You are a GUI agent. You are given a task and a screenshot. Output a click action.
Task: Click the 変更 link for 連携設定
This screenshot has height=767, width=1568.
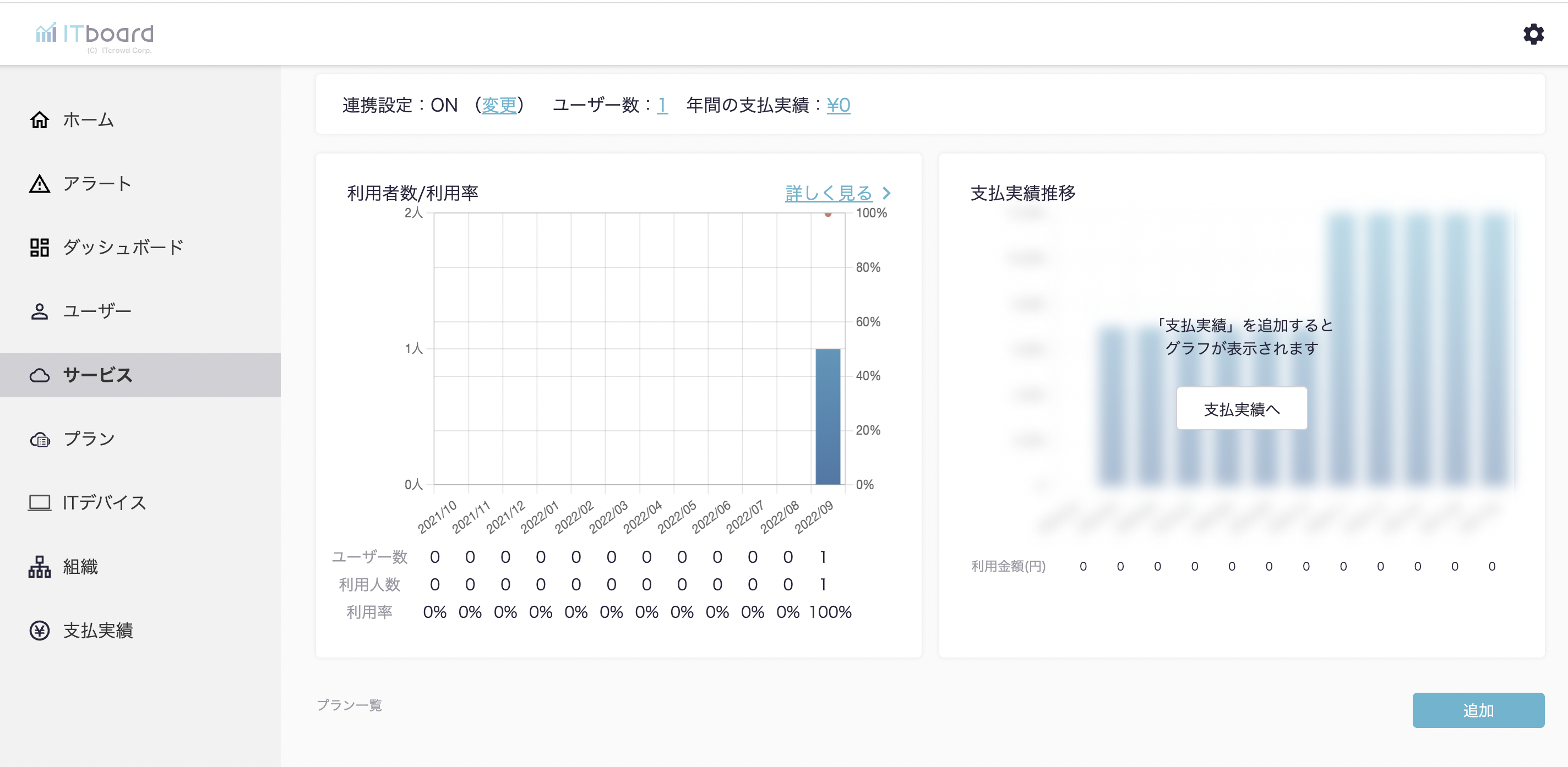[498, 105]
